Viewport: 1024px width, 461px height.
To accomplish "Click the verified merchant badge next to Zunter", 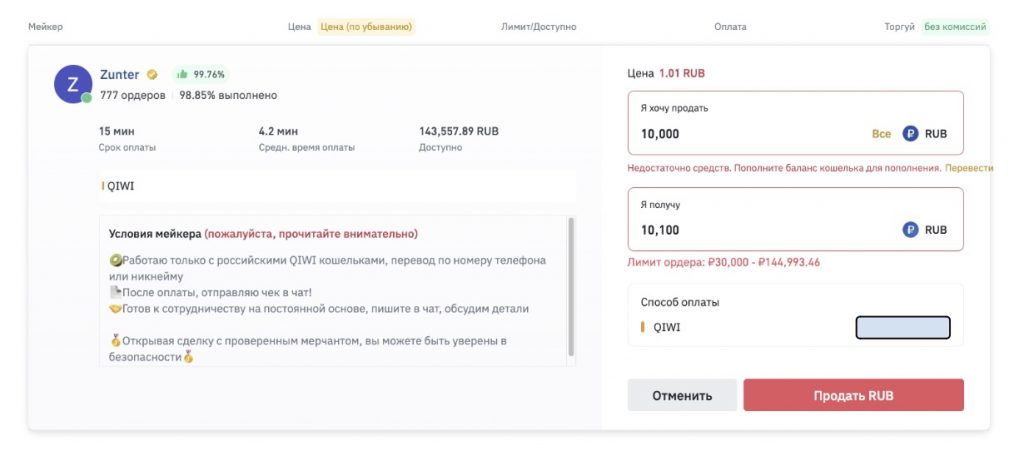I will pos(152,74).
